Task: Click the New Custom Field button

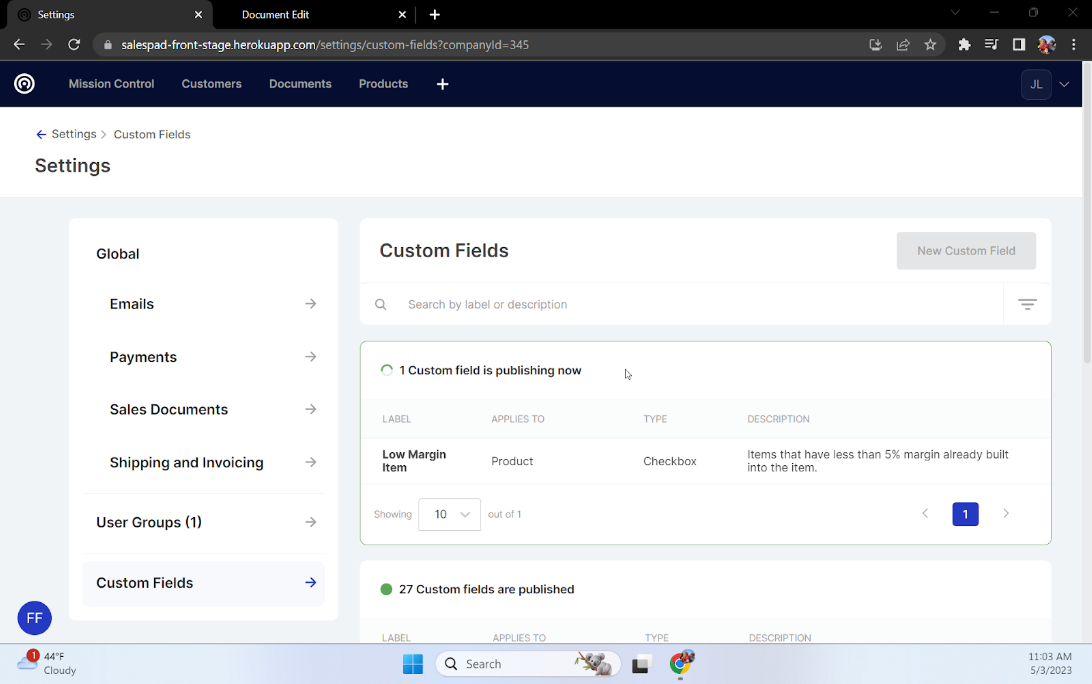Action: (x=965, y=251)
